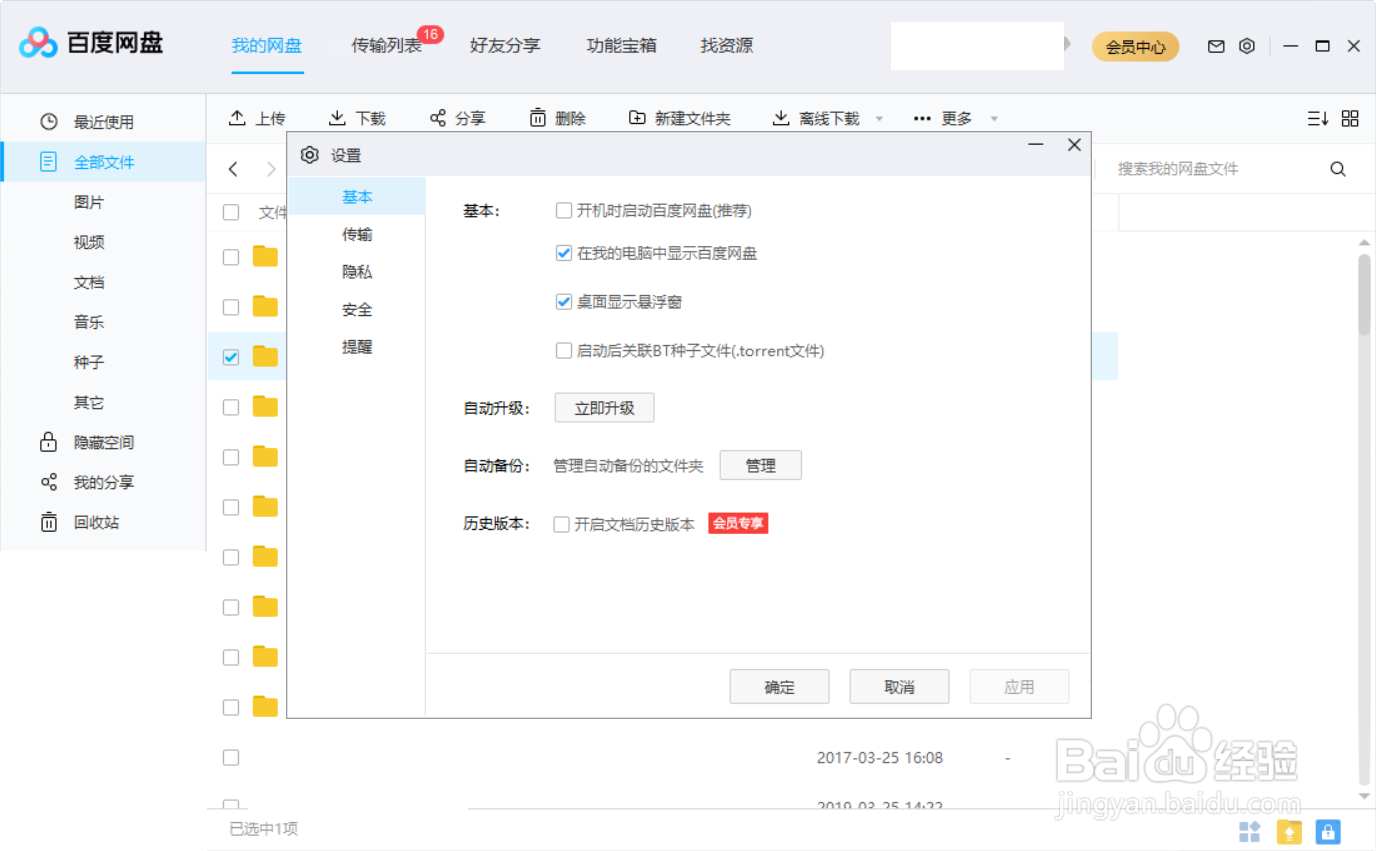Click the 删除 trash toolbar icon
The image size is (1376, 851).
[538, 118]
